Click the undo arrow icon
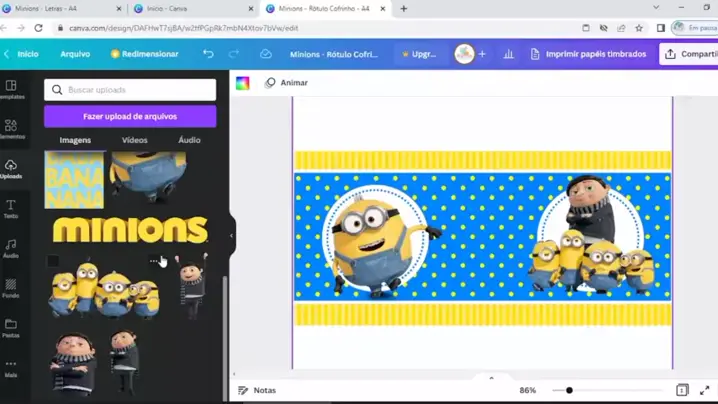 click(208, 54)
